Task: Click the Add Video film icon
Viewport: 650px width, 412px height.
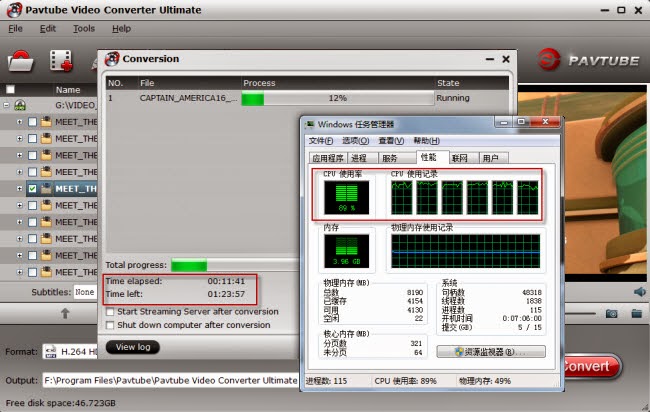Action: tap(61, 61)
